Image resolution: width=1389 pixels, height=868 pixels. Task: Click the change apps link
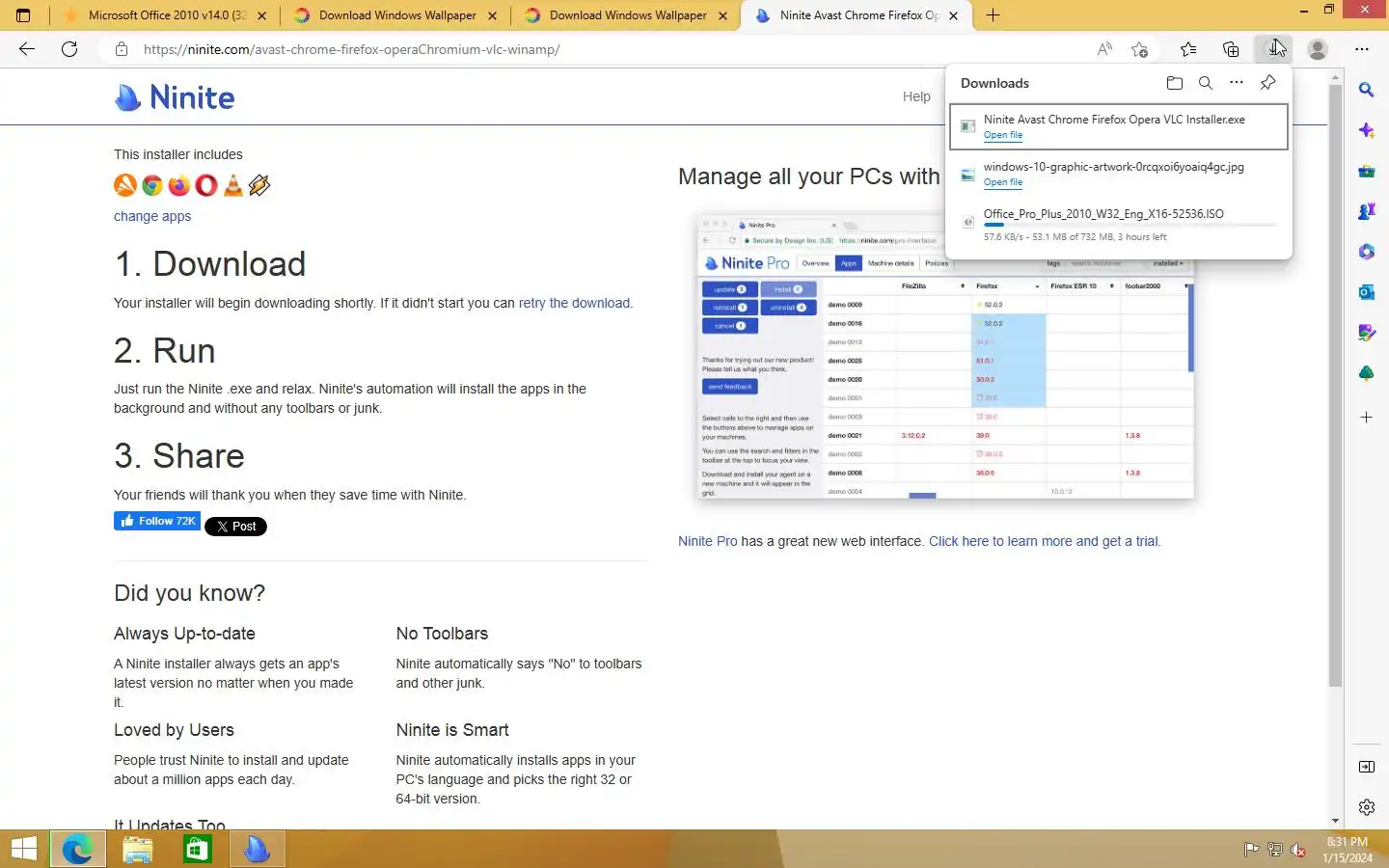point(152,216)
